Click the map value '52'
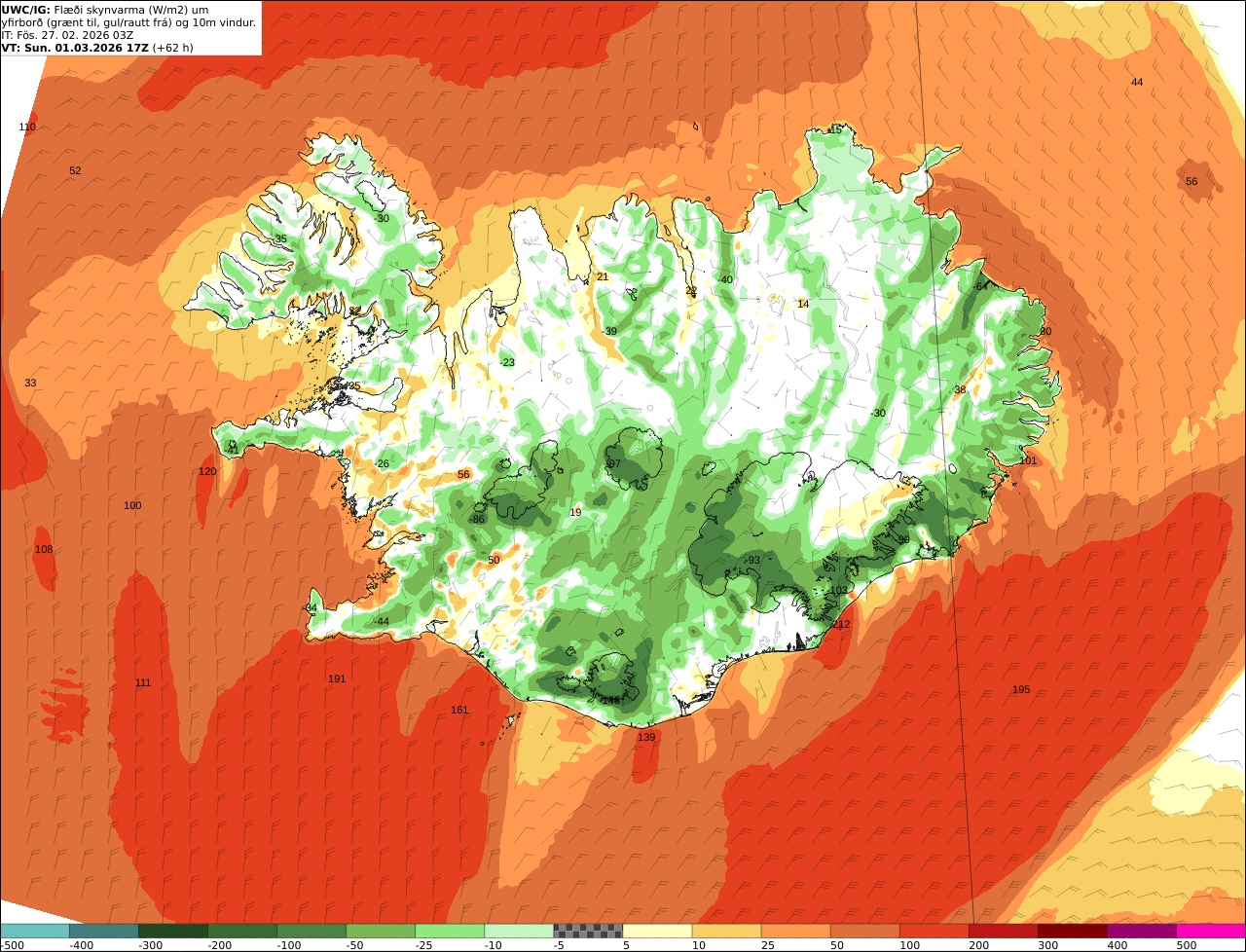 [x=75, y=171]
